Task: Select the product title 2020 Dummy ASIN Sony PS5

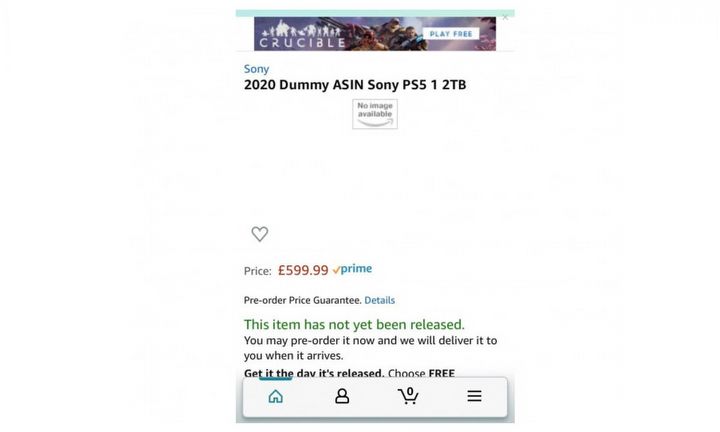Action: 355,85
